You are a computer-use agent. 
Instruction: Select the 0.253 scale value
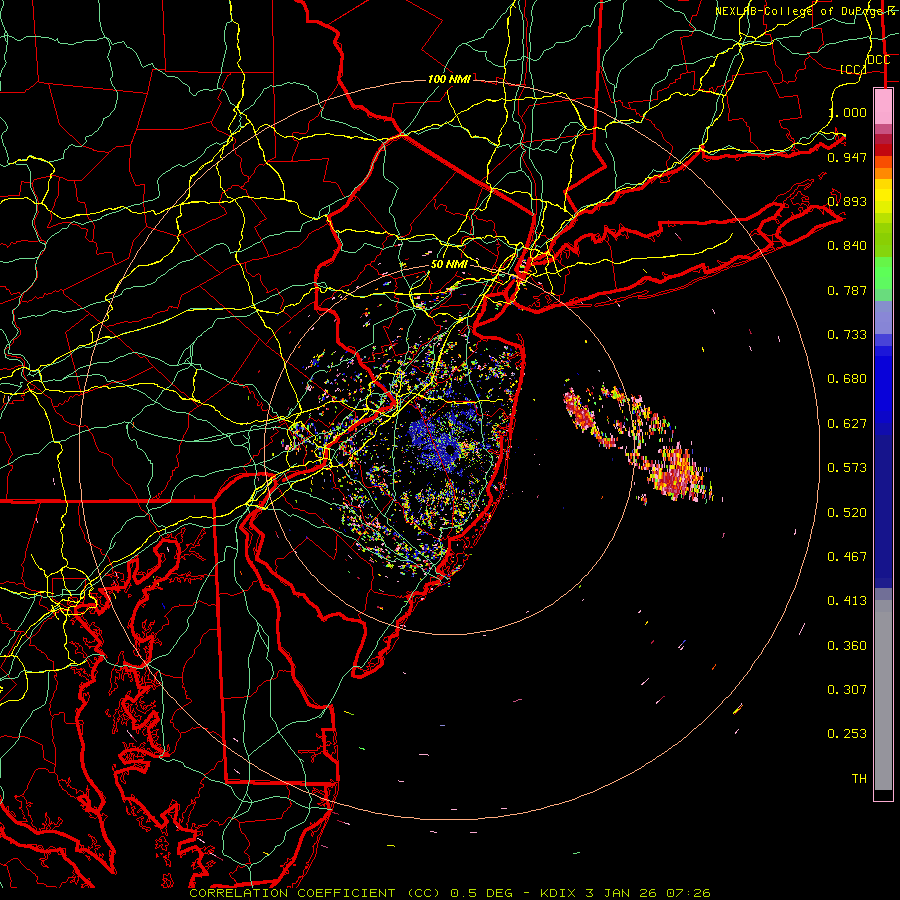coord(847,734)
